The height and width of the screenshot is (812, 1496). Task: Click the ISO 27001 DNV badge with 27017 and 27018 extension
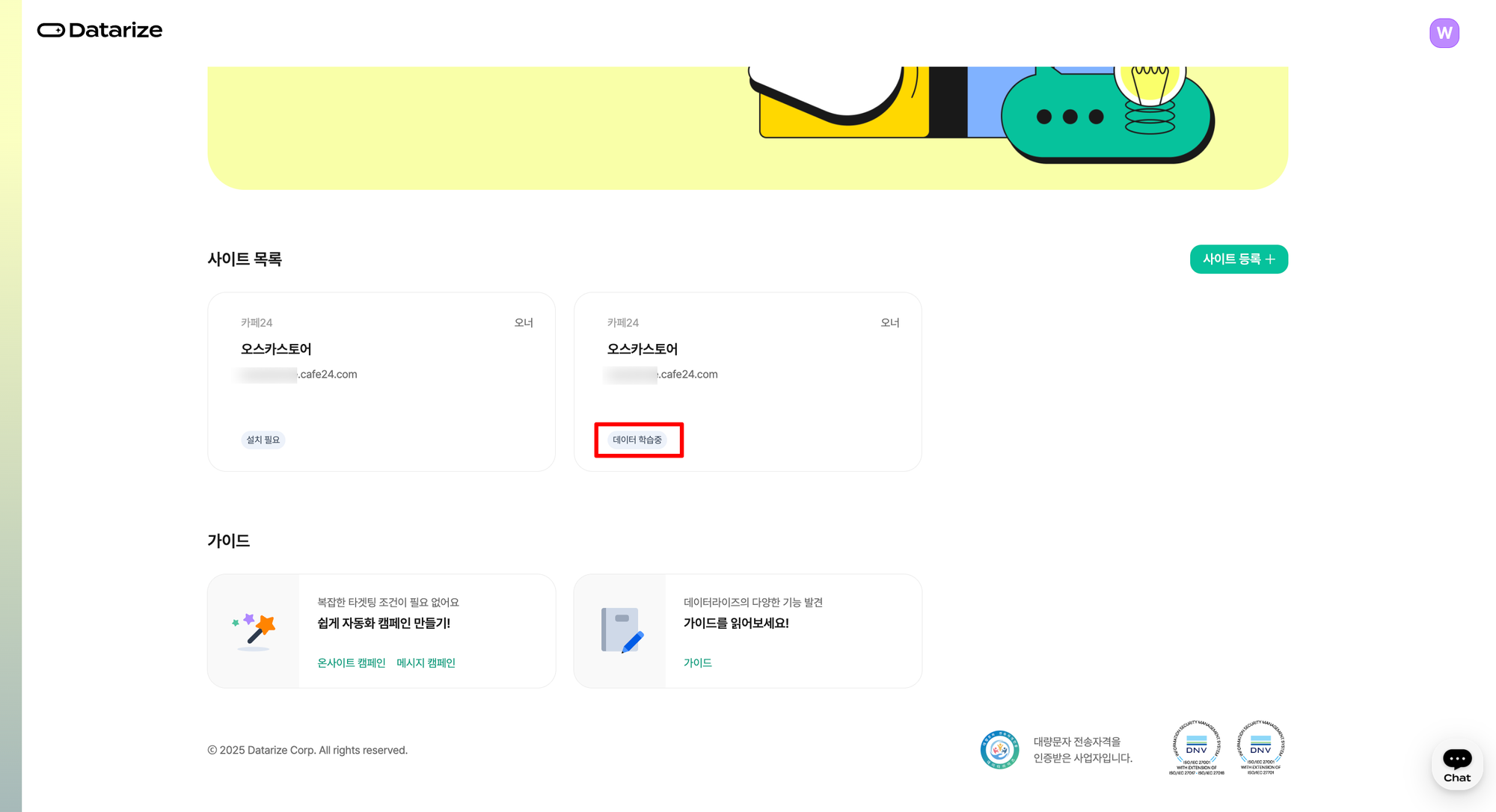pyautogui.click(x=1196, y=748)
